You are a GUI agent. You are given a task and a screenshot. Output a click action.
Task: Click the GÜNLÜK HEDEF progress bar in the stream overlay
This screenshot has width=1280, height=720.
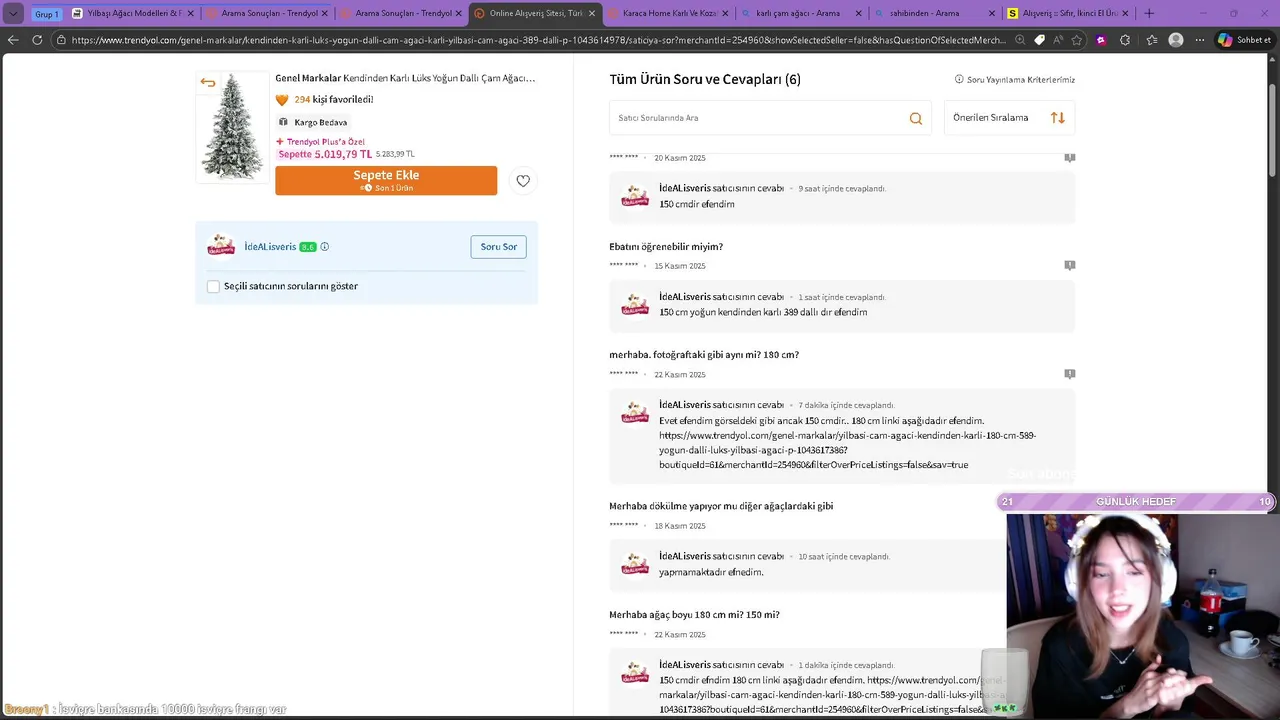click(x=1136, y=502)
